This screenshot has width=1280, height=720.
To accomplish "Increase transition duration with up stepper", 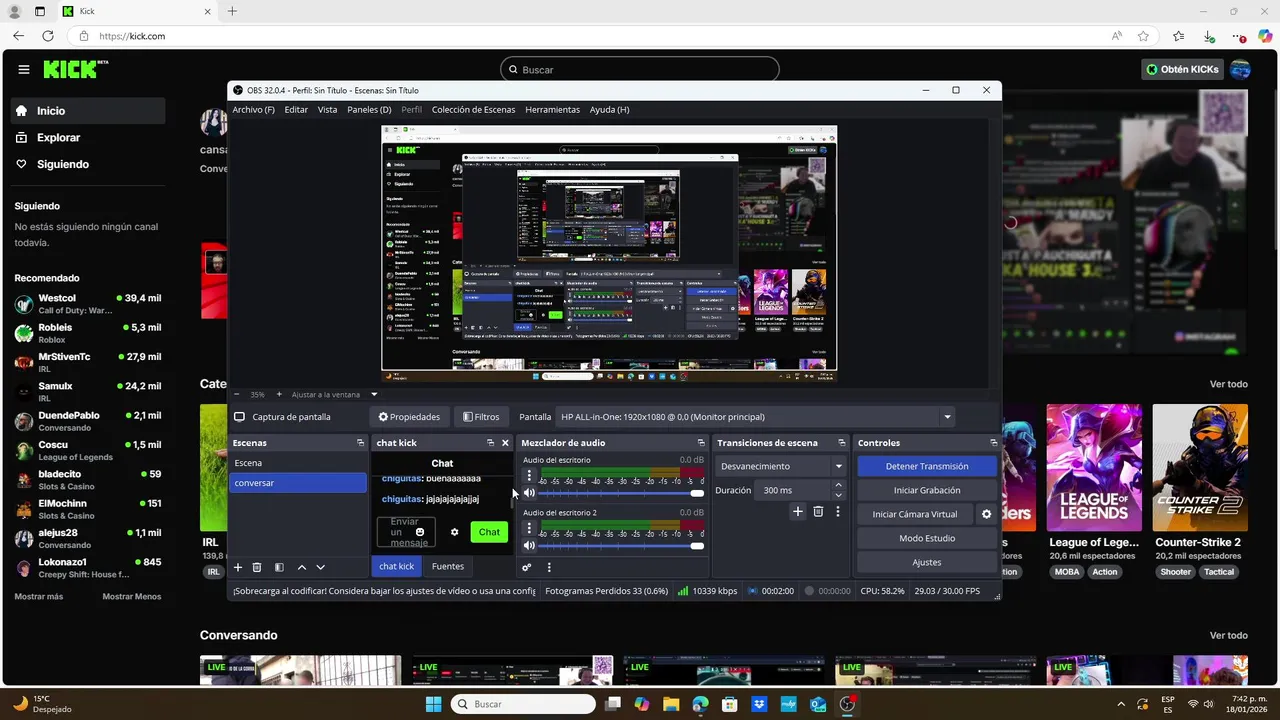I will point(838,486).
